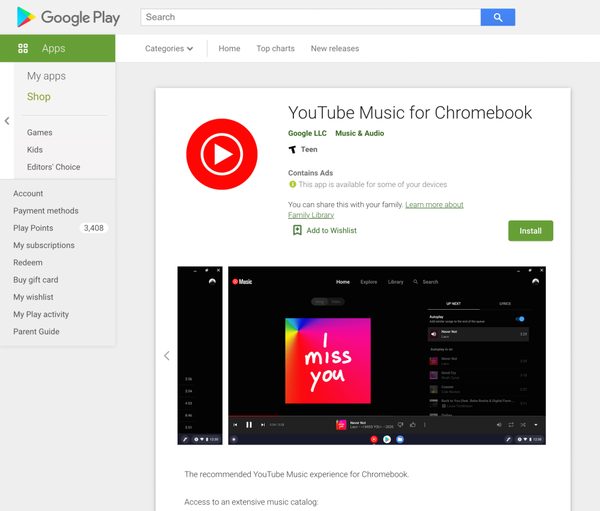The image size is (600, 511).
Task: Open Payment methods
Action: tap(46, 211)
